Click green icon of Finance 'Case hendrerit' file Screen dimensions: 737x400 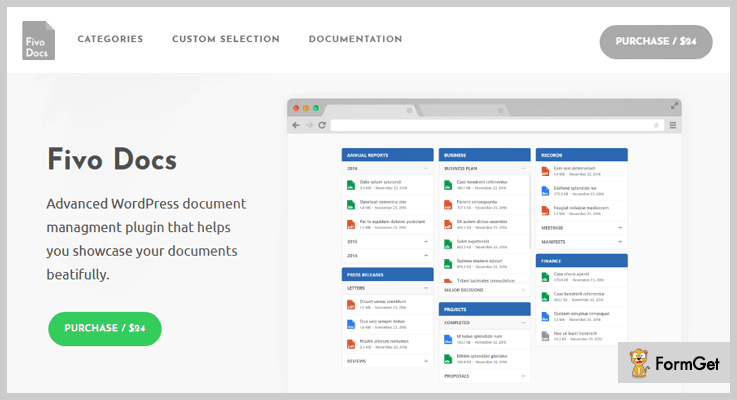(x=545, y=297)
